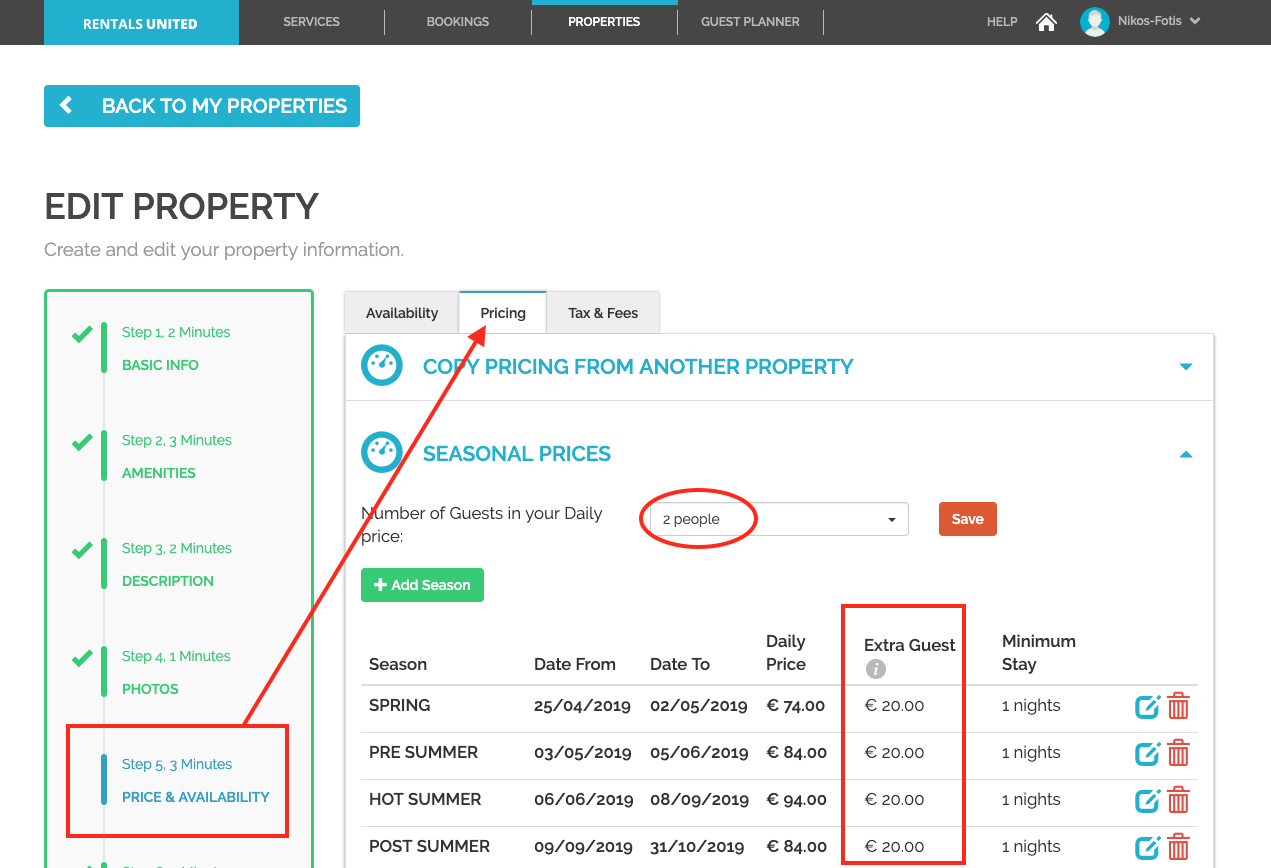Click the 25/04/2019 date from cell

[x=582, y=706]
